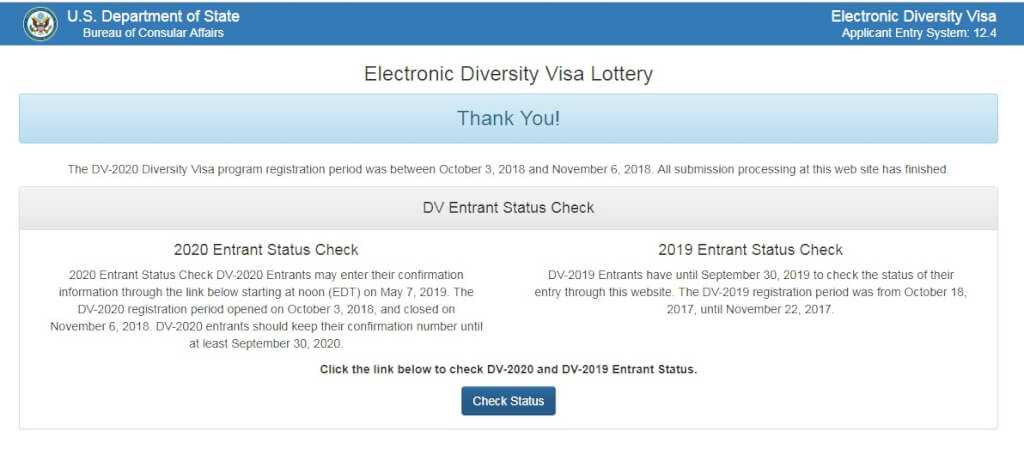Click the September 30, 2020 text in the 2020 paragraph
1024x455 pixels.
pos(285,343)
